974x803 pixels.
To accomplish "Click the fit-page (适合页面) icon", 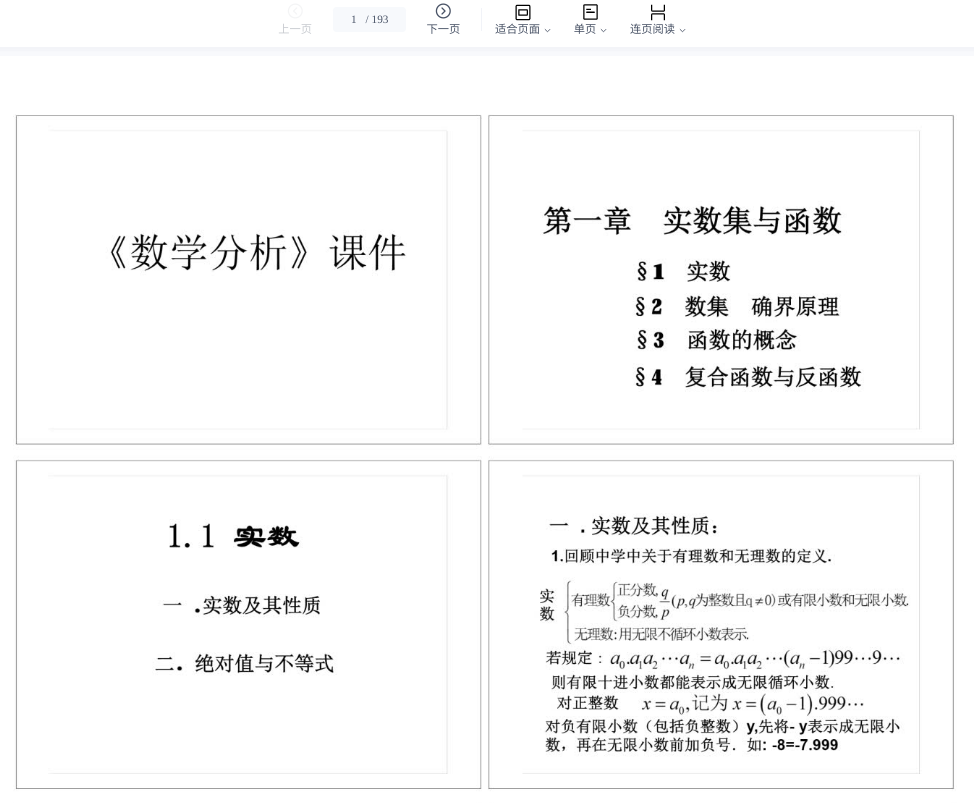I will pos(522,12).
